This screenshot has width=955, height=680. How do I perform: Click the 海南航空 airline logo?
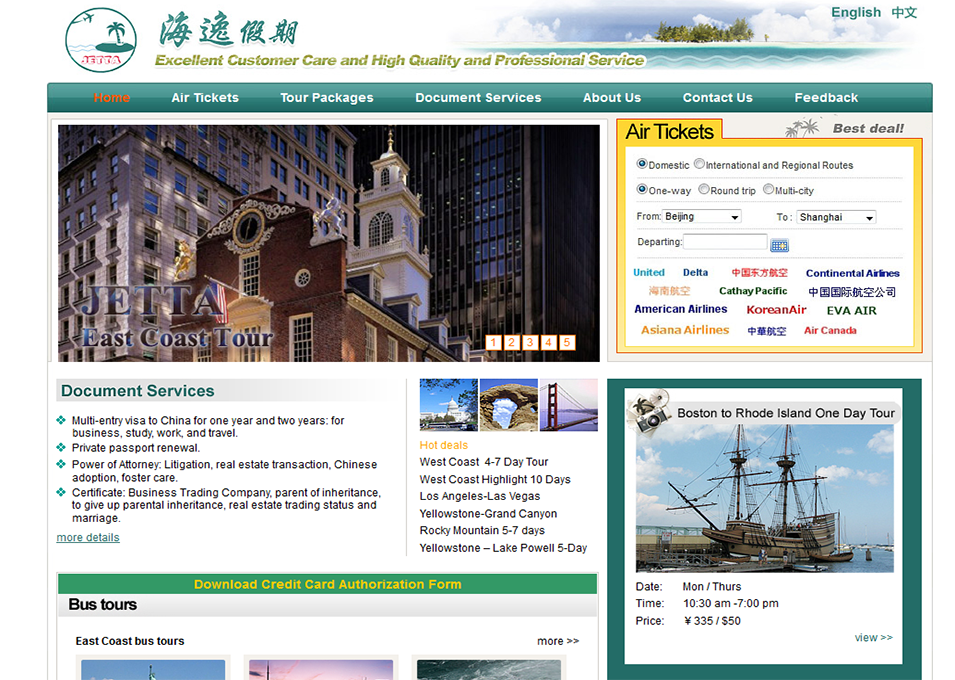coord(669,291)
